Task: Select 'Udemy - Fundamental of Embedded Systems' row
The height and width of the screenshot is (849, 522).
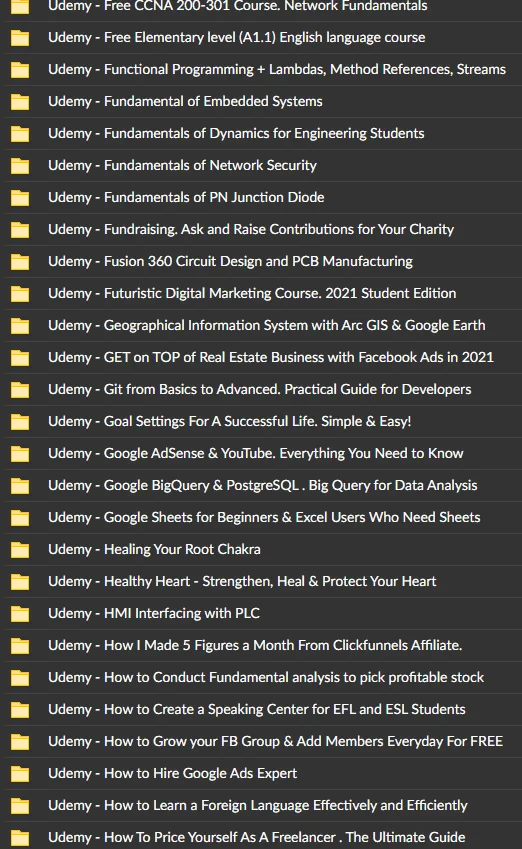Action: point(185,101)
